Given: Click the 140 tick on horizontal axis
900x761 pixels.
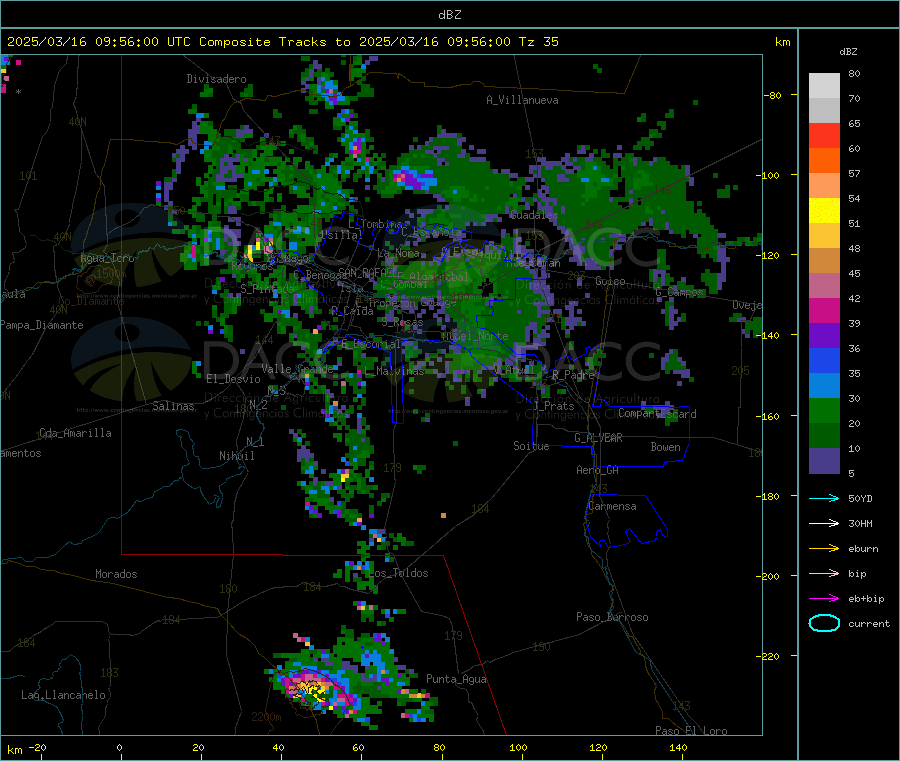Looking at the screenshot, I should 678,747.
